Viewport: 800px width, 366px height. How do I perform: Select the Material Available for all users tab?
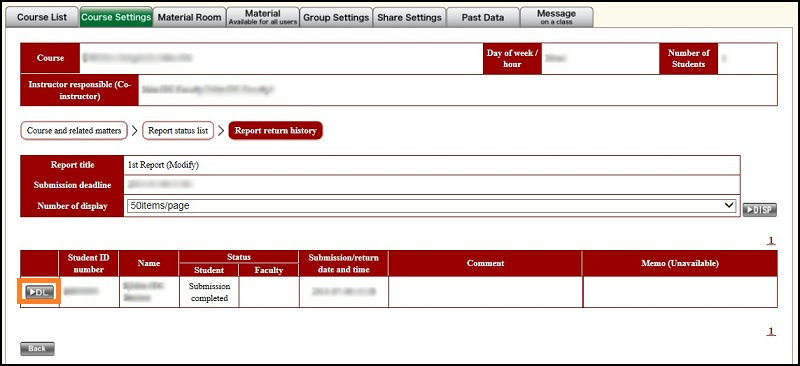coord(263,17)
